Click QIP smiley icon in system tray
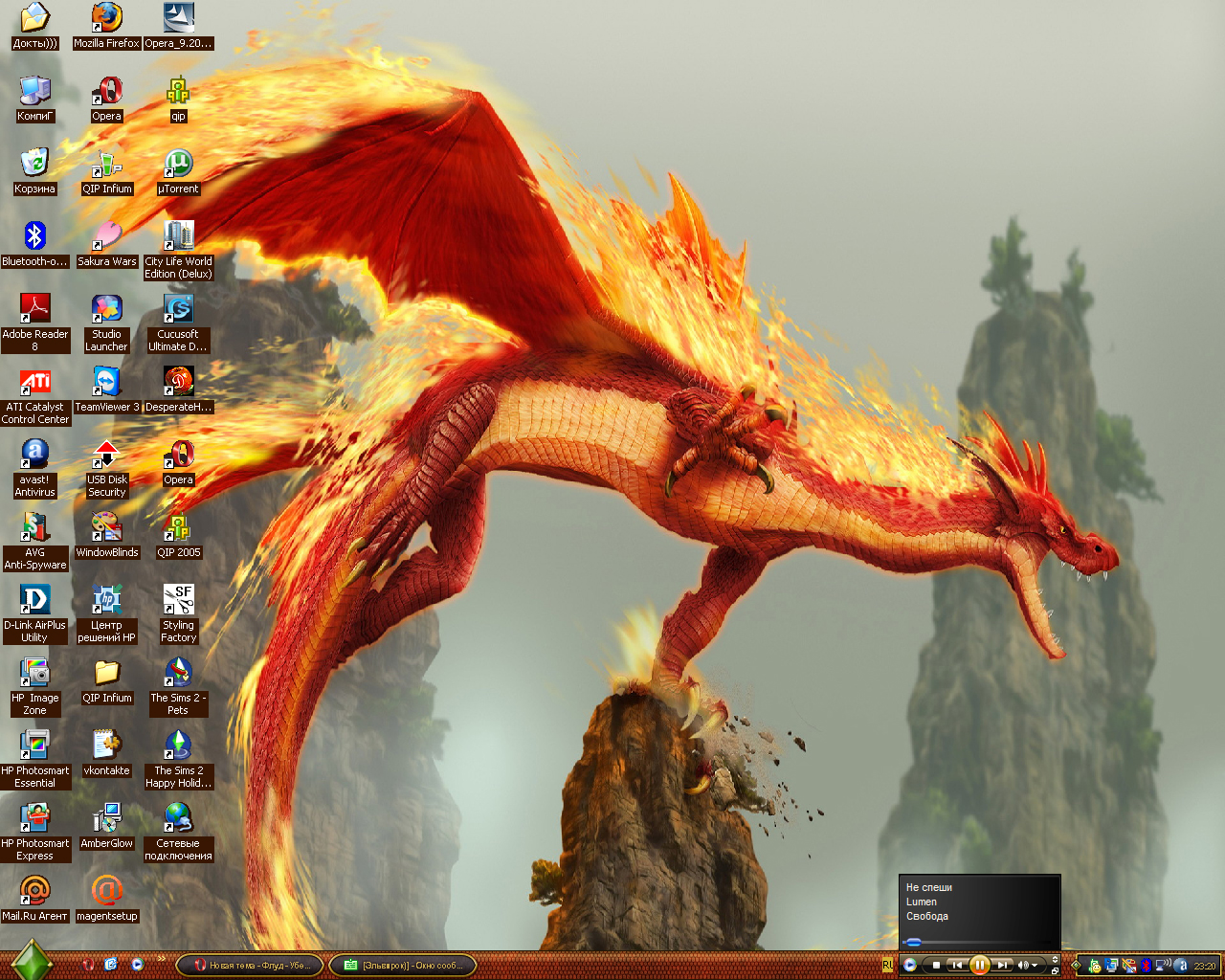Screen dimensions: 1225x980 [x=1095, y=966]
